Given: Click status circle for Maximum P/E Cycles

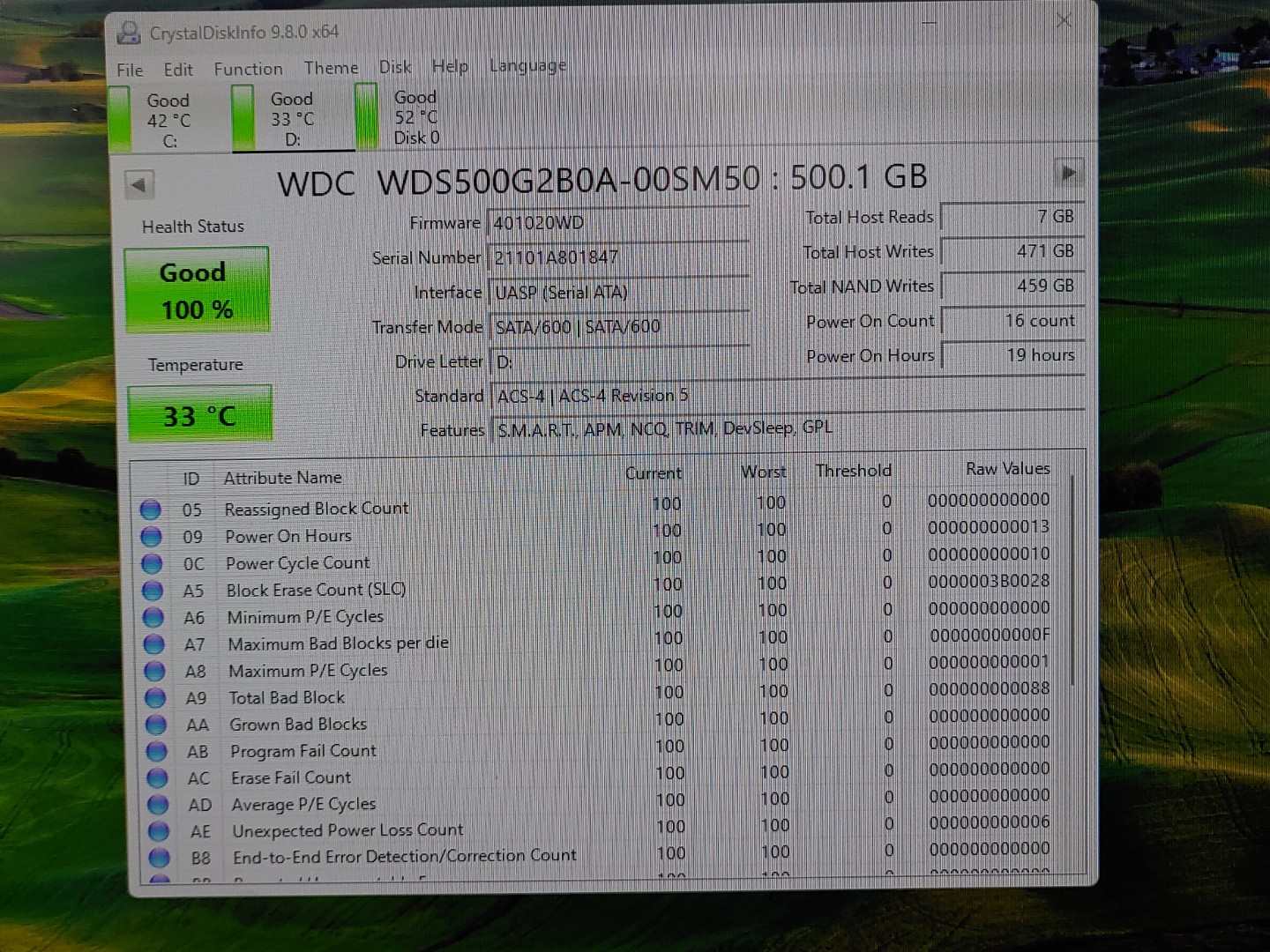Looking at the screenshot, I should (x=154, y=671).
